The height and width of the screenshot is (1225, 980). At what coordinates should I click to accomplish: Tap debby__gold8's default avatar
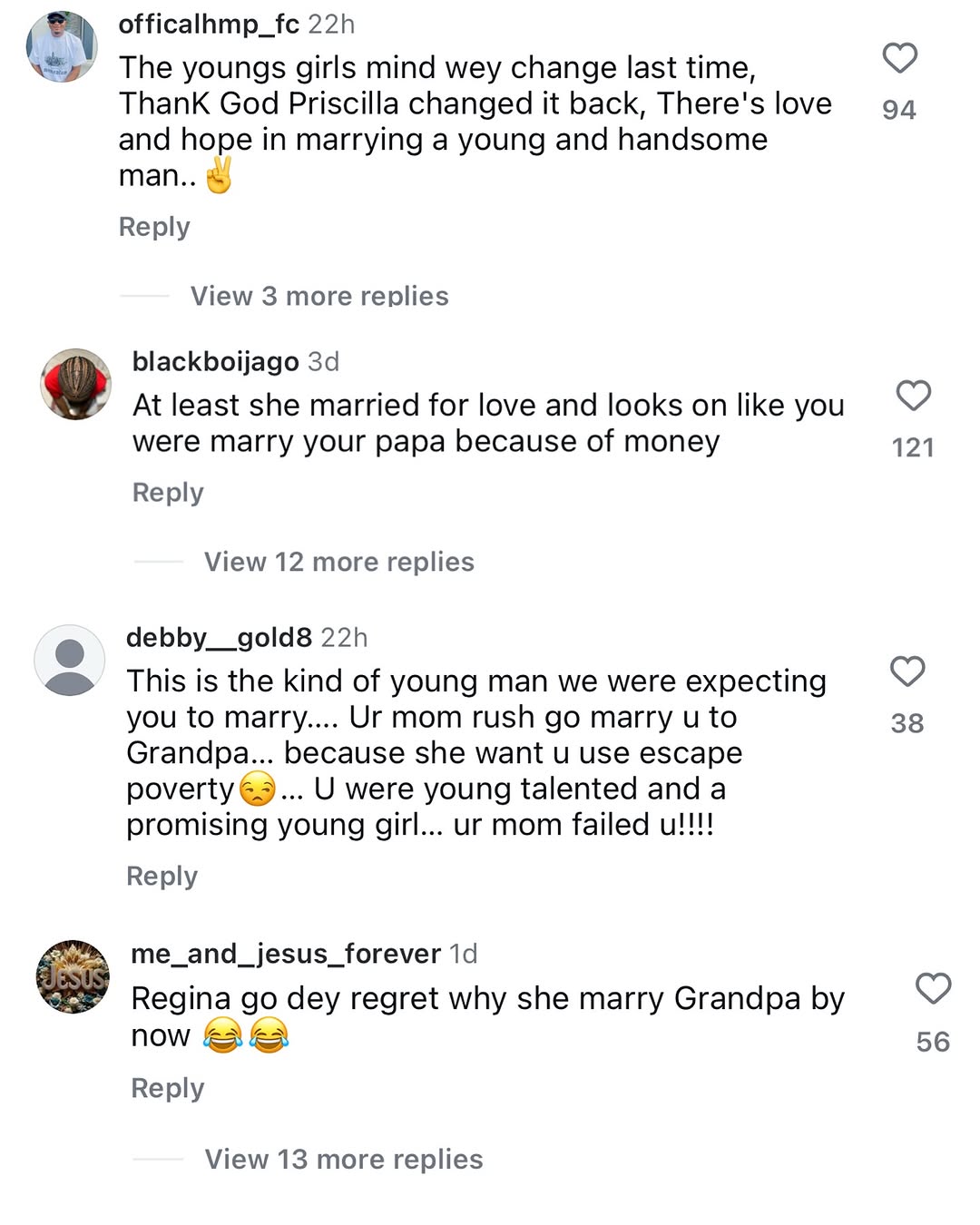[70, 661]
